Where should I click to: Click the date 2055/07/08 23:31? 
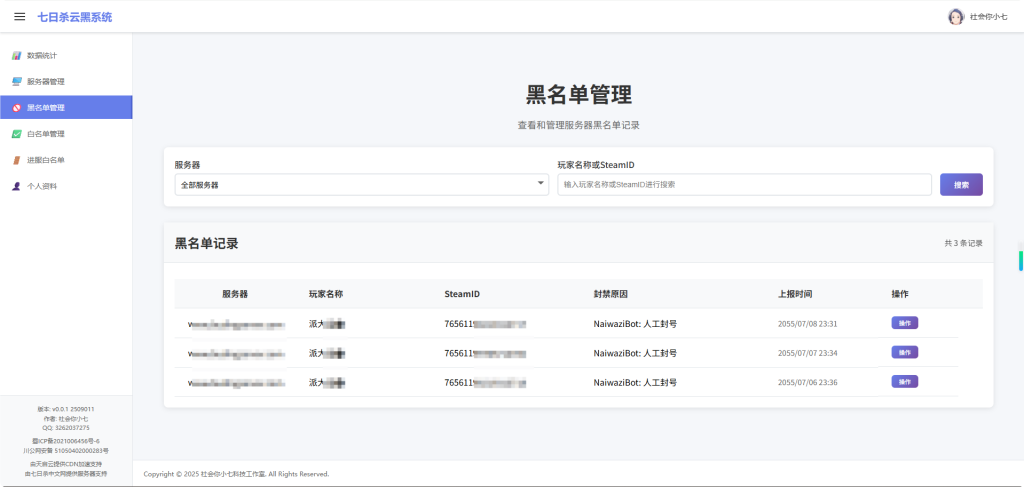coord(807,324)
